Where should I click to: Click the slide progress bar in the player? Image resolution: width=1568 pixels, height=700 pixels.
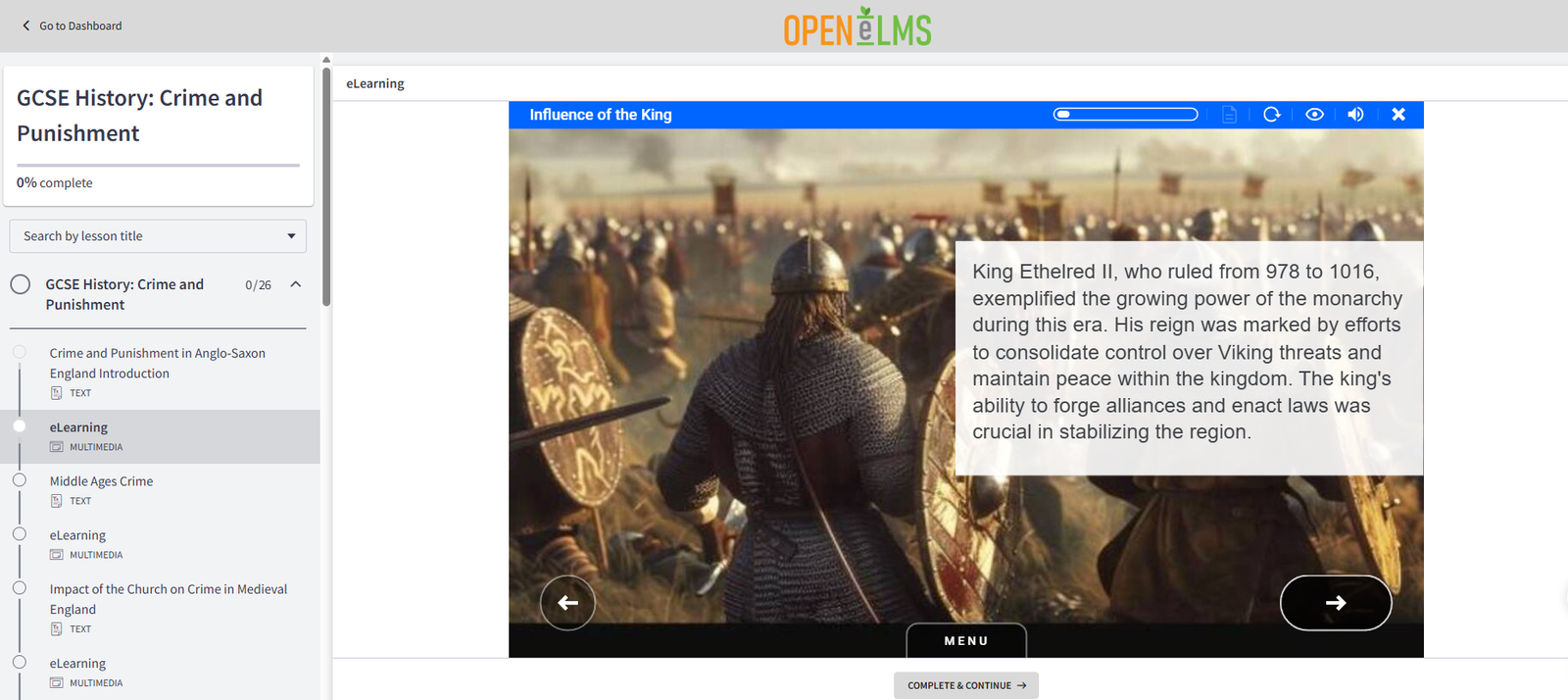click(x=1125, y=115)
